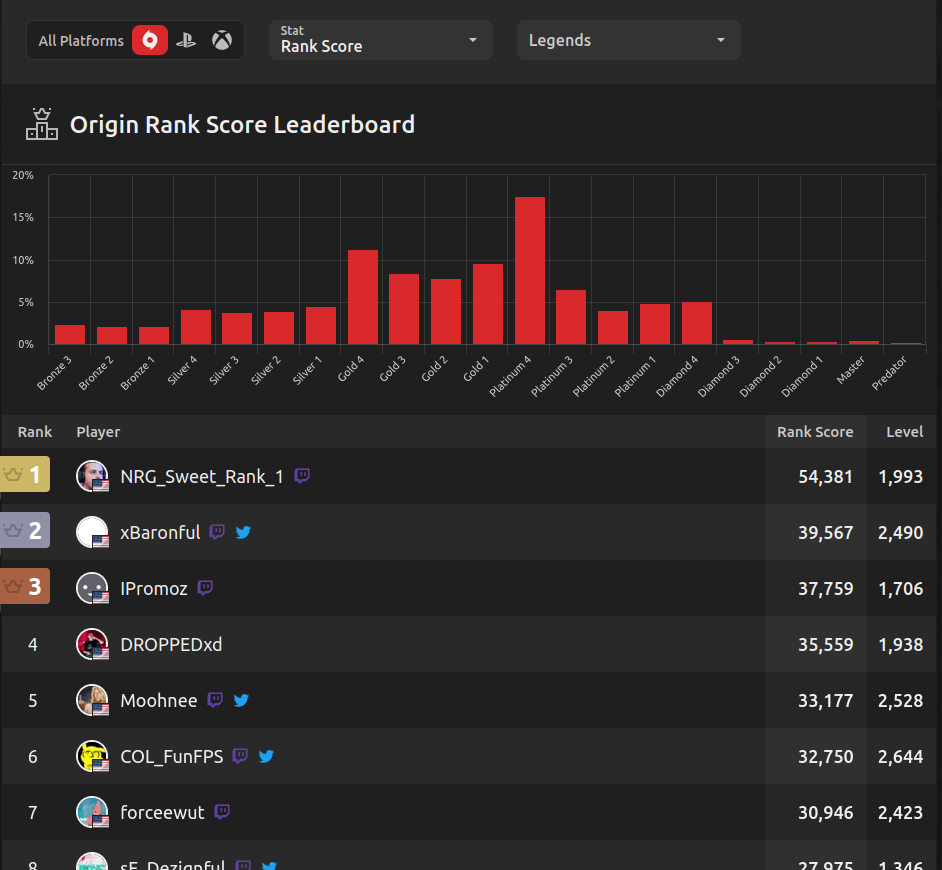Image resolution: width=942 pixels, height=870 pixels.
Task: Select the PlayStation platform icon
Action: 186,41
